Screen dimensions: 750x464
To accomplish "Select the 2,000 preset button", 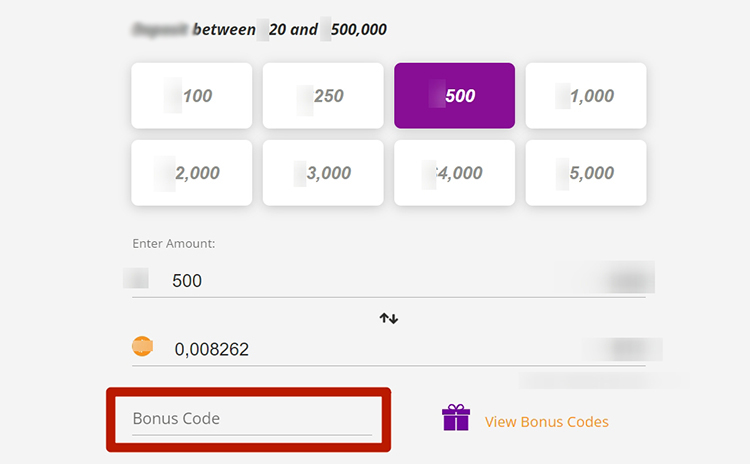I will pyautogui.click(x=191, y=173).
